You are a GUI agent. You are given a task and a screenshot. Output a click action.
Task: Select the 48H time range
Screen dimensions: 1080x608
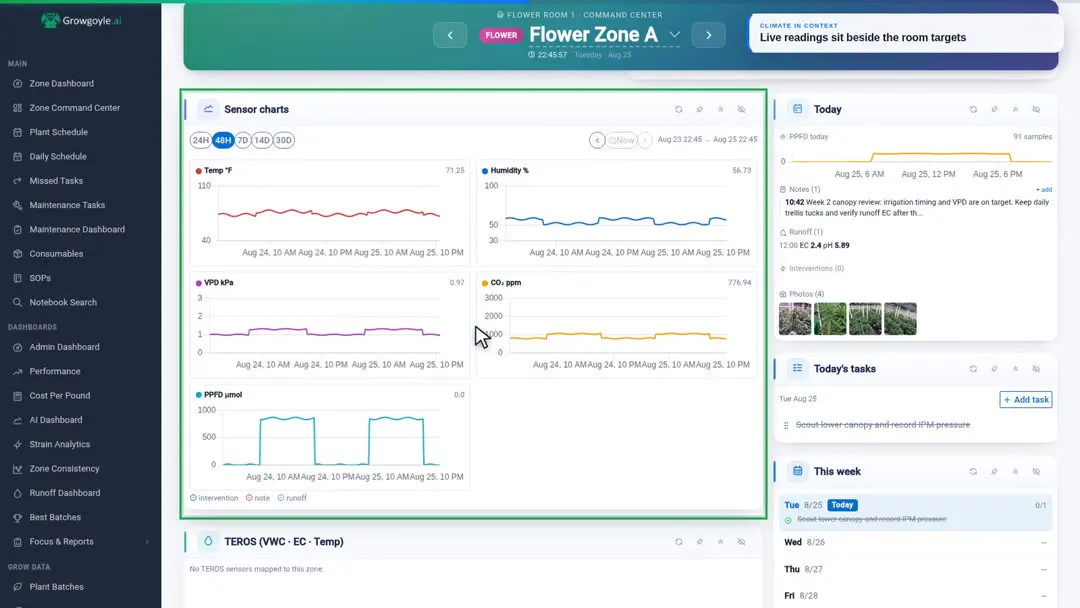click(x=222, y=140)
